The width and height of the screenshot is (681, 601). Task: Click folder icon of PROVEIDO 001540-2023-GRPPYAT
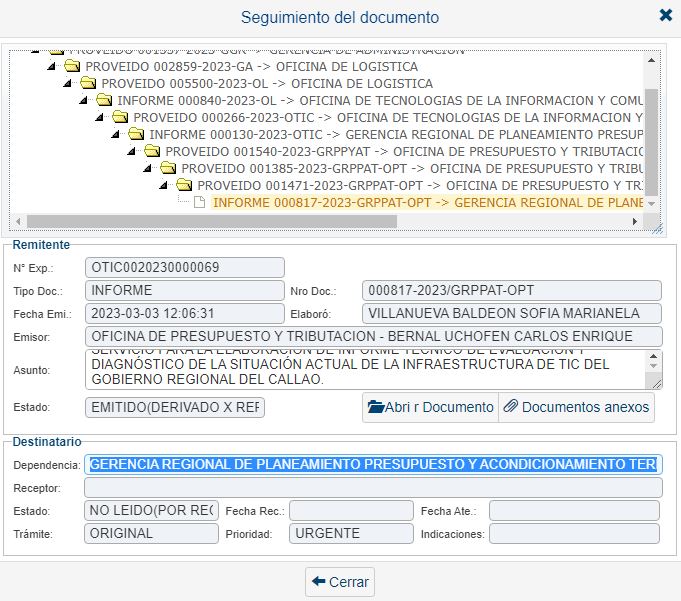[152, 151]
